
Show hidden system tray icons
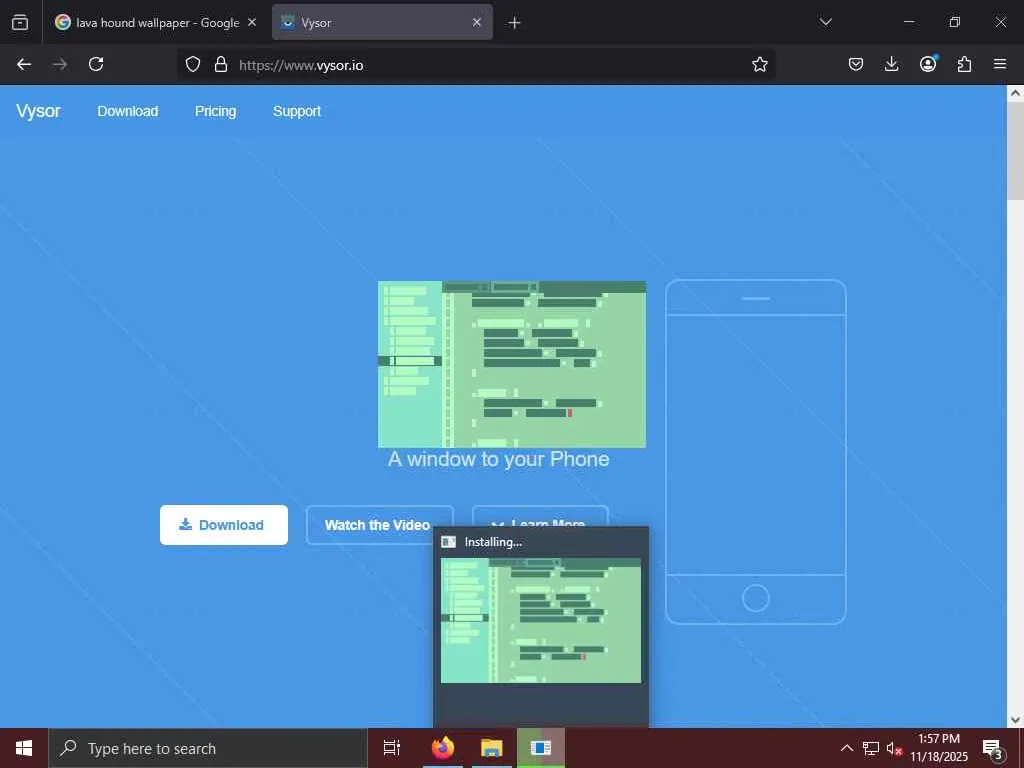click(846, 748)
